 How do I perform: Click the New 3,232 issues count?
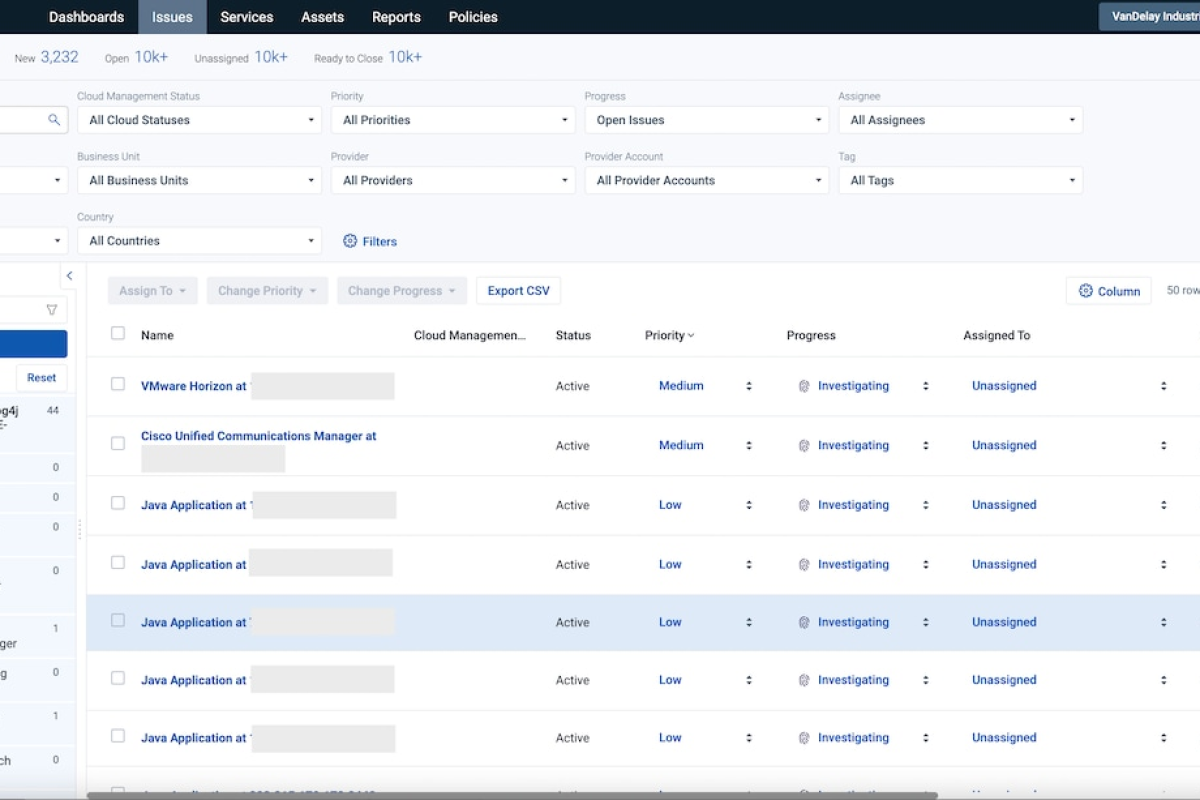(x=46, y=58)
